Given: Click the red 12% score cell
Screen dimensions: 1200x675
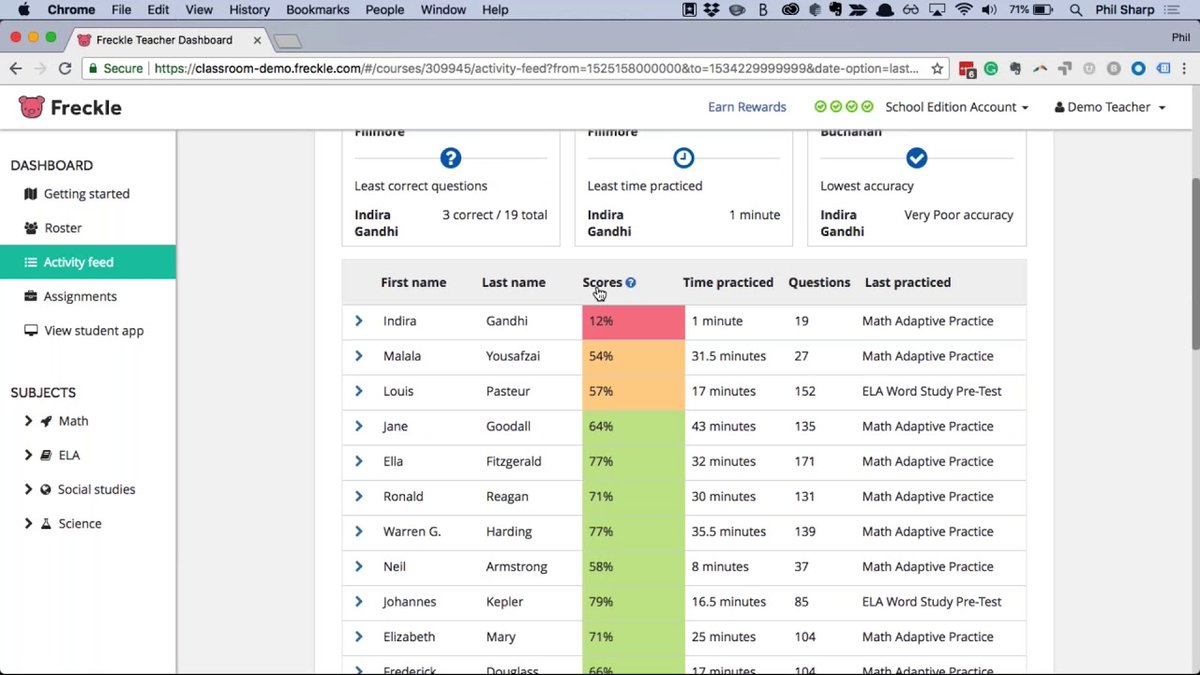Looking at the screenshot, I should tap(633, 321).
